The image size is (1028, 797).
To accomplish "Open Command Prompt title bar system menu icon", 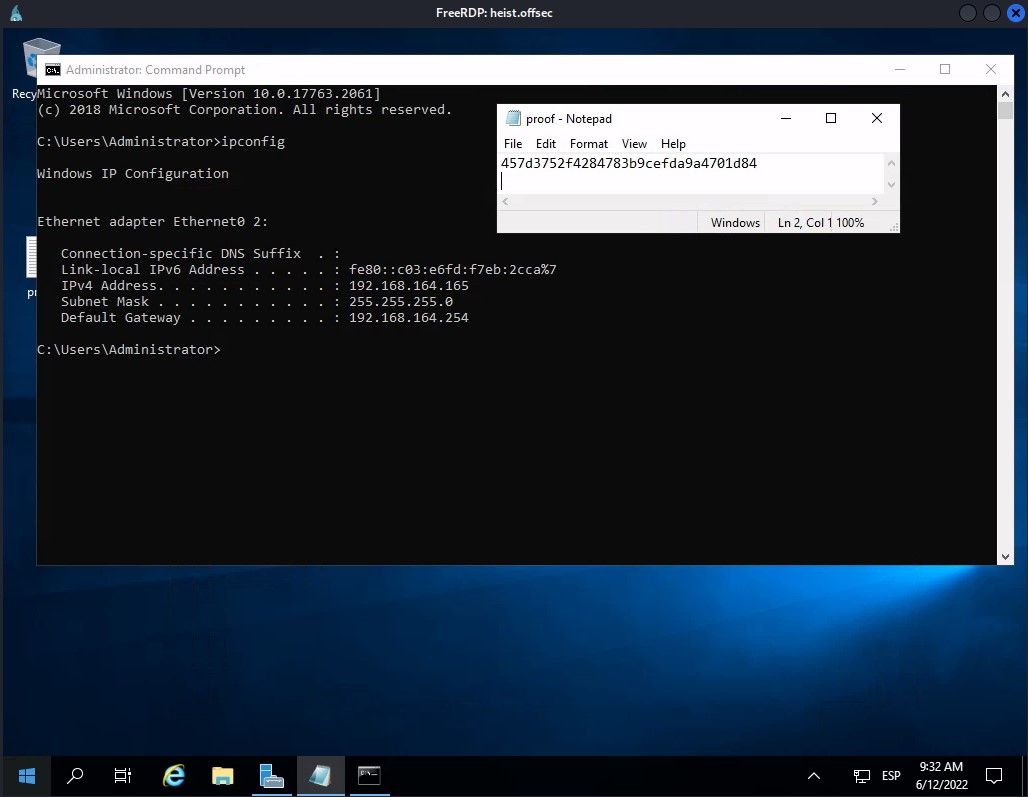I will (52, 70).
